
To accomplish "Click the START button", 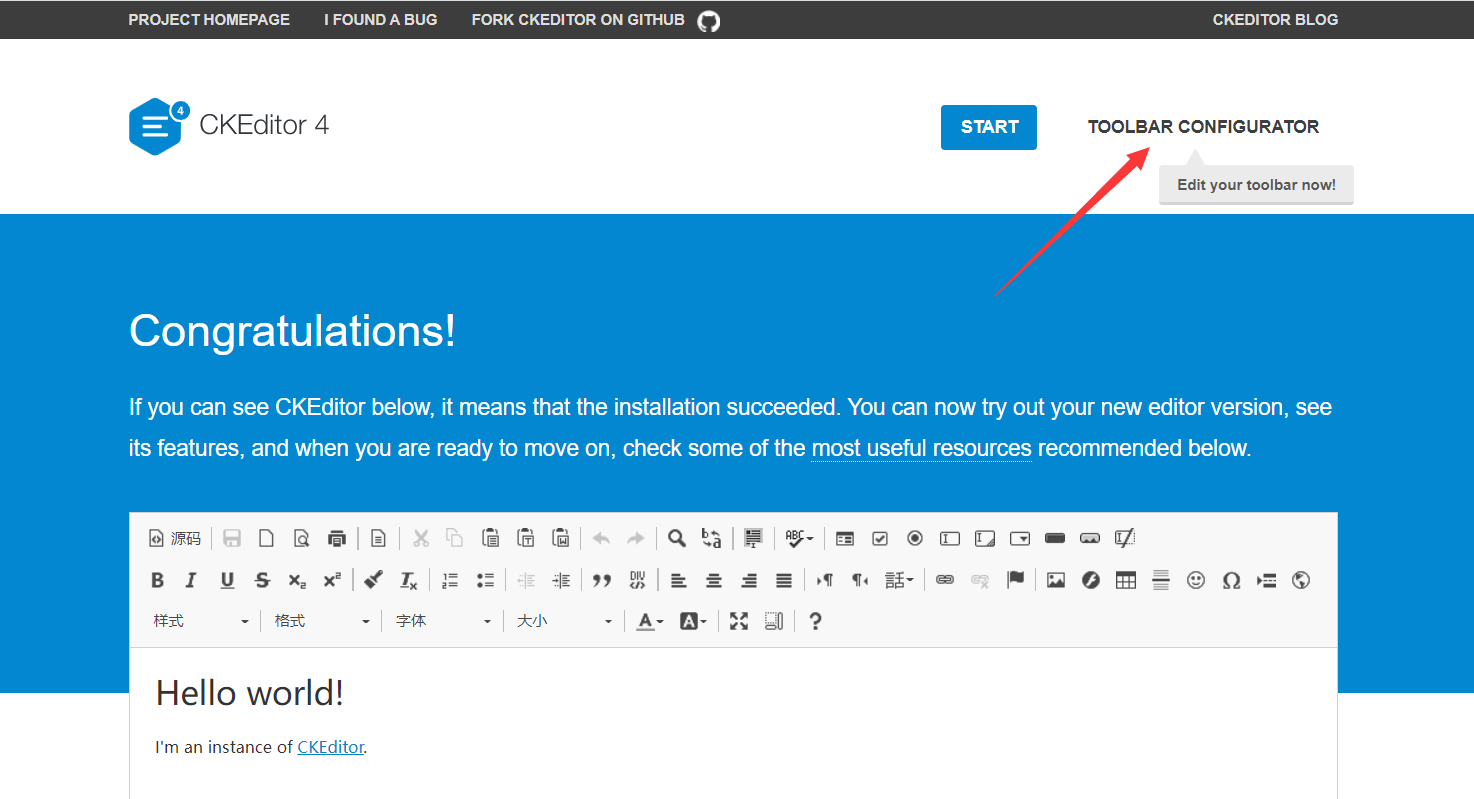I will [x=989, y=127].
